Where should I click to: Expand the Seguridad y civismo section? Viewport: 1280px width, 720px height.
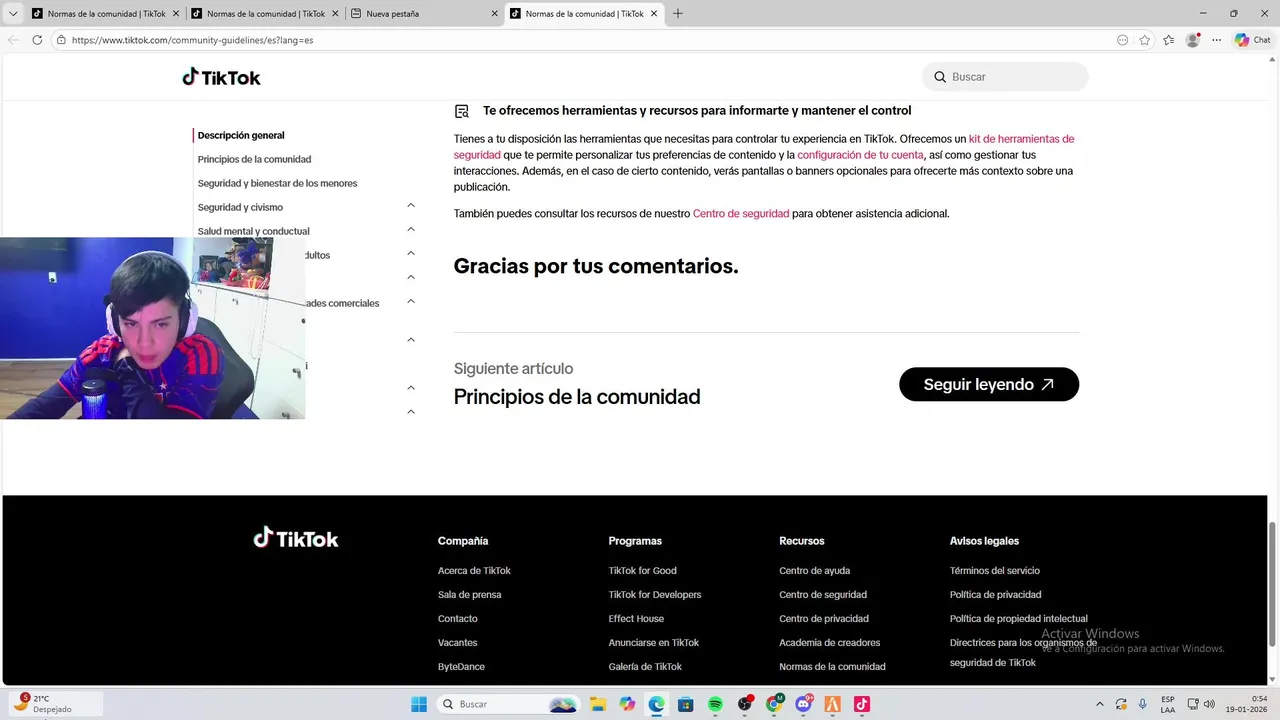click(x=411, y=205)
